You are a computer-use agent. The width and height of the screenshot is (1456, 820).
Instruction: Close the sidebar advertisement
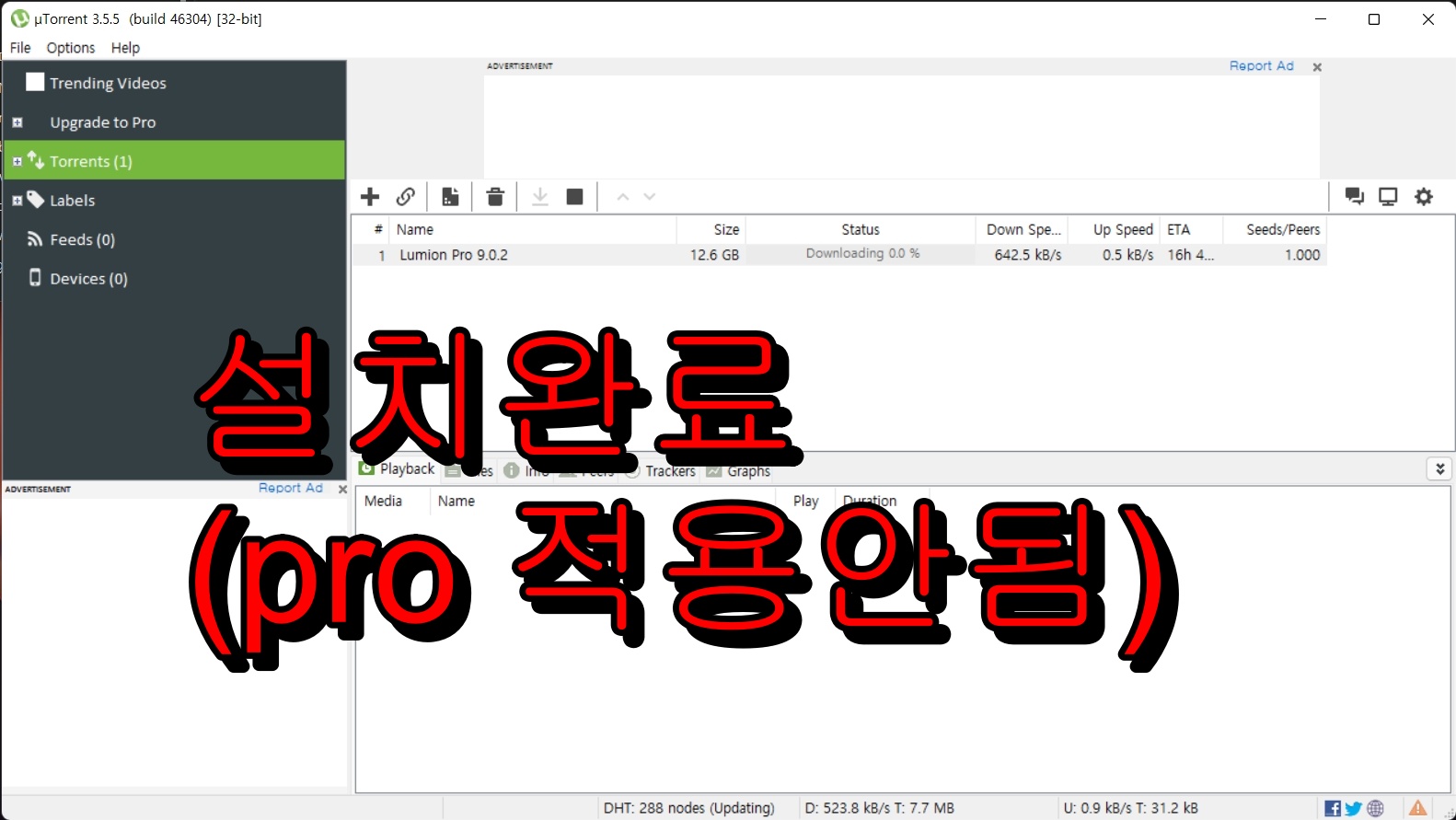pos(342,490)
